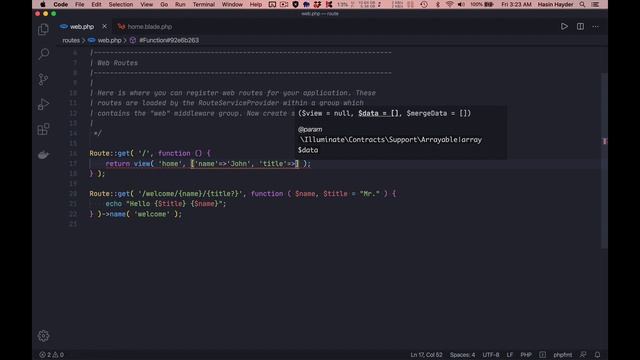Open the Go menu
The image size is (640, 360).
[164, 4]
